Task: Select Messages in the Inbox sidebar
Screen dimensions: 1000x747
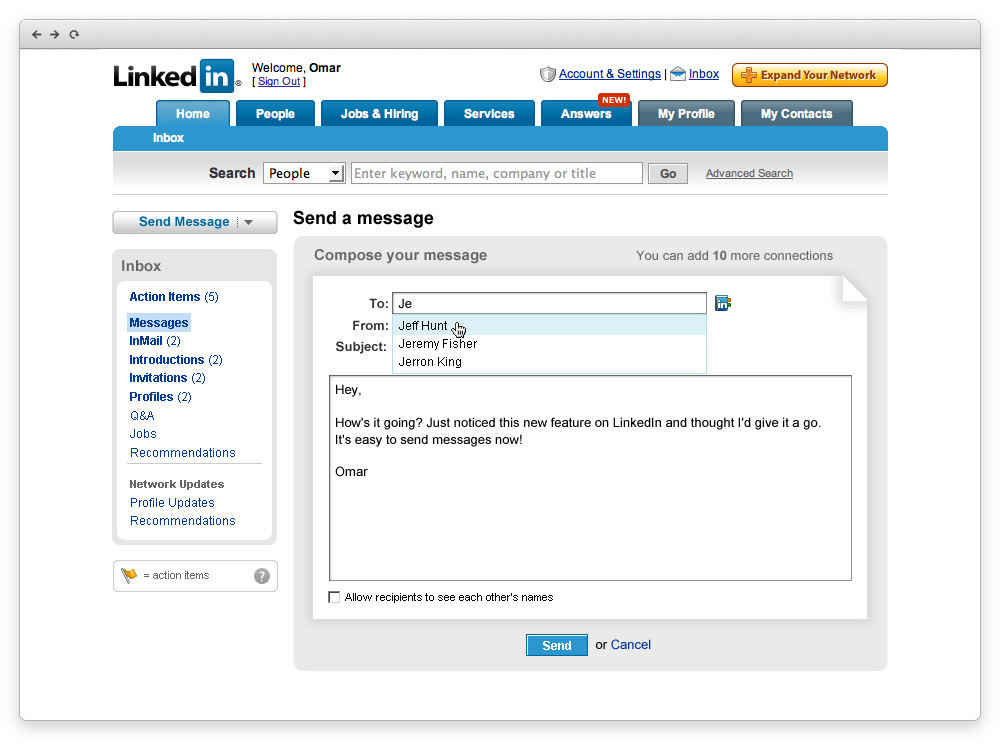Action: tap(159, 323)
